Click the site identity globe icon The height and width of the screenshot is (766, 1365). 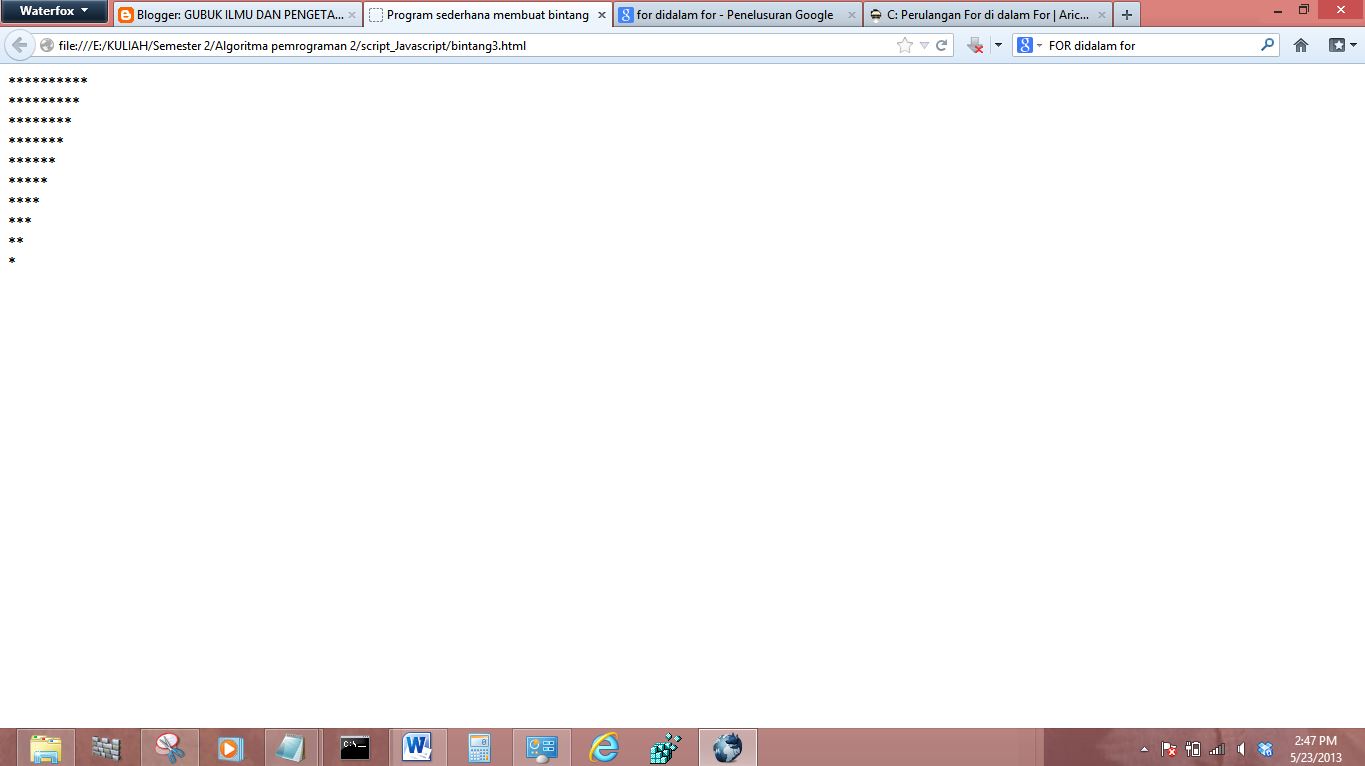(x=46, y=45)
